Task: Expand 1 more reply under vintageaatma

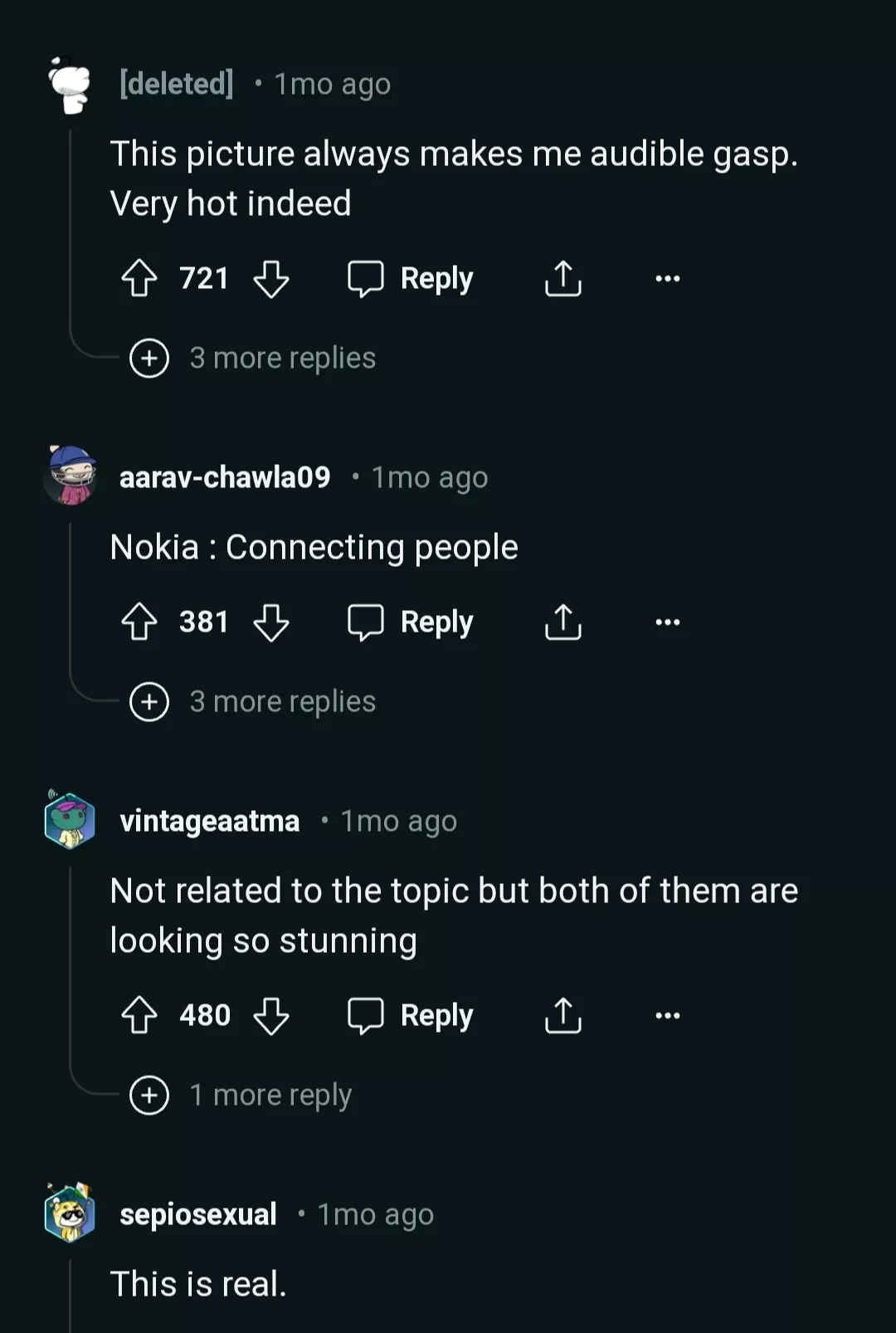Action: [241, 1095]
